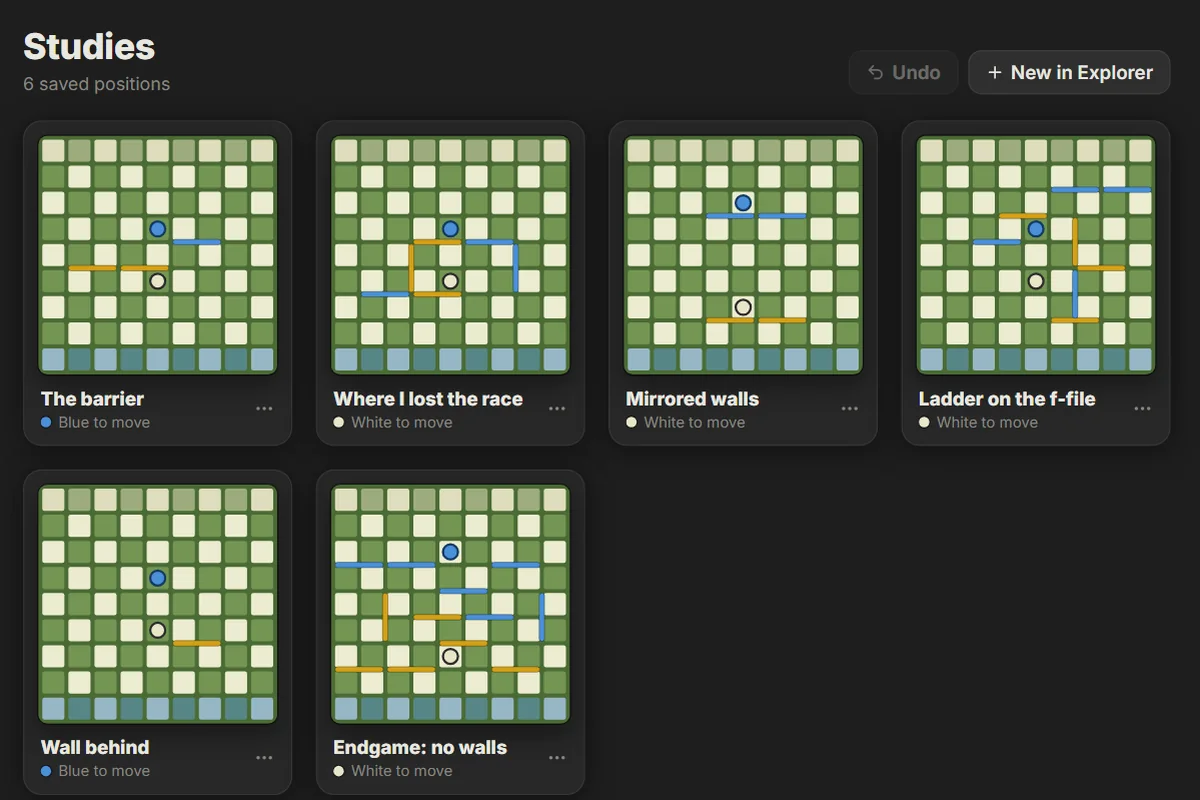1200x800 pixels.
Task: Click the Undo button
Action: (904, 72)
